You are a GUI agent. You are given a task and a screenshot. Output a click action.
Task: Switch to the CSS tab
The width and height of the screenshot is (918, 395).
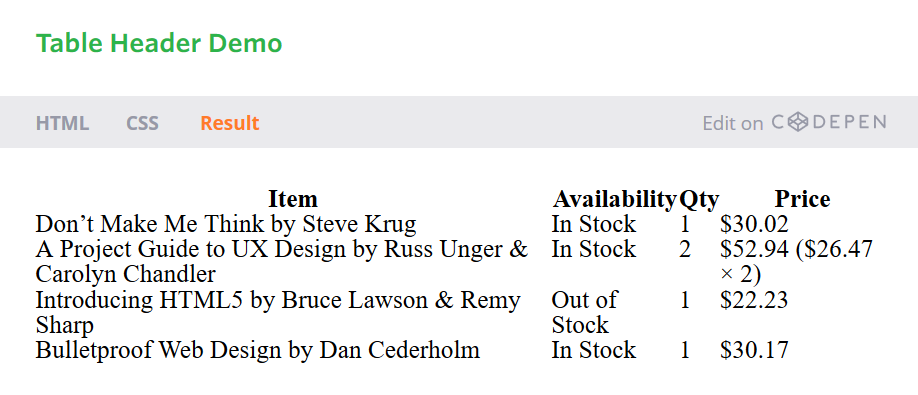(x=143, y=123)
